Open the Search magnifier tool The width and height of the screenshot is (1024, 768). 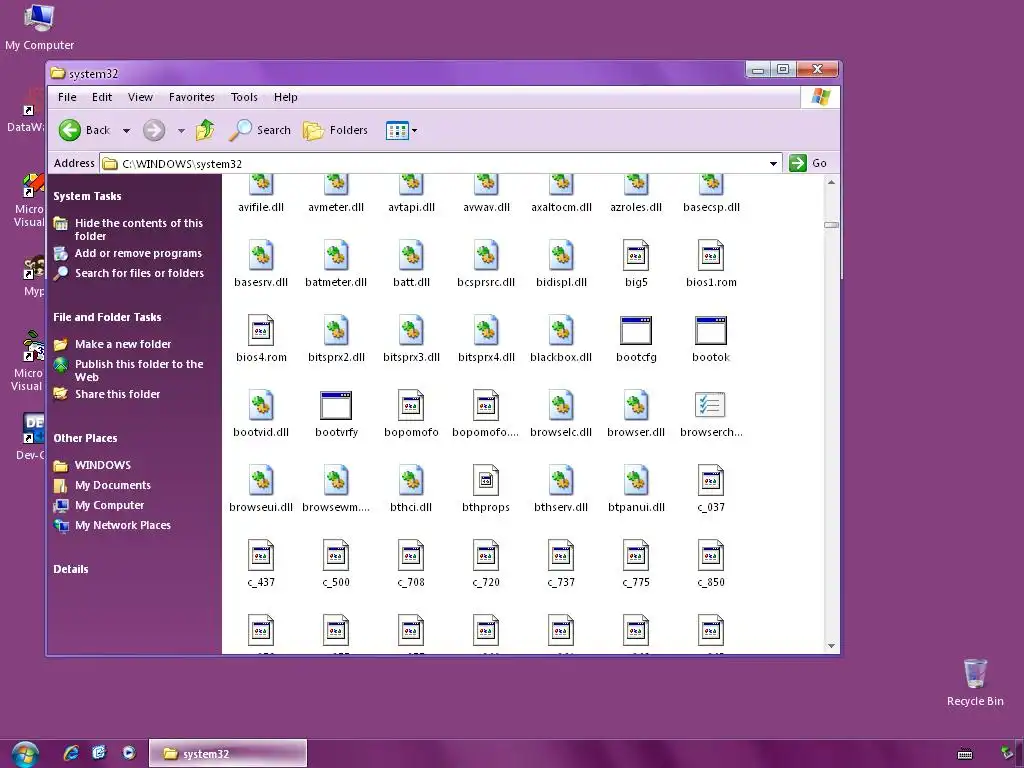[x=259, y=130]
